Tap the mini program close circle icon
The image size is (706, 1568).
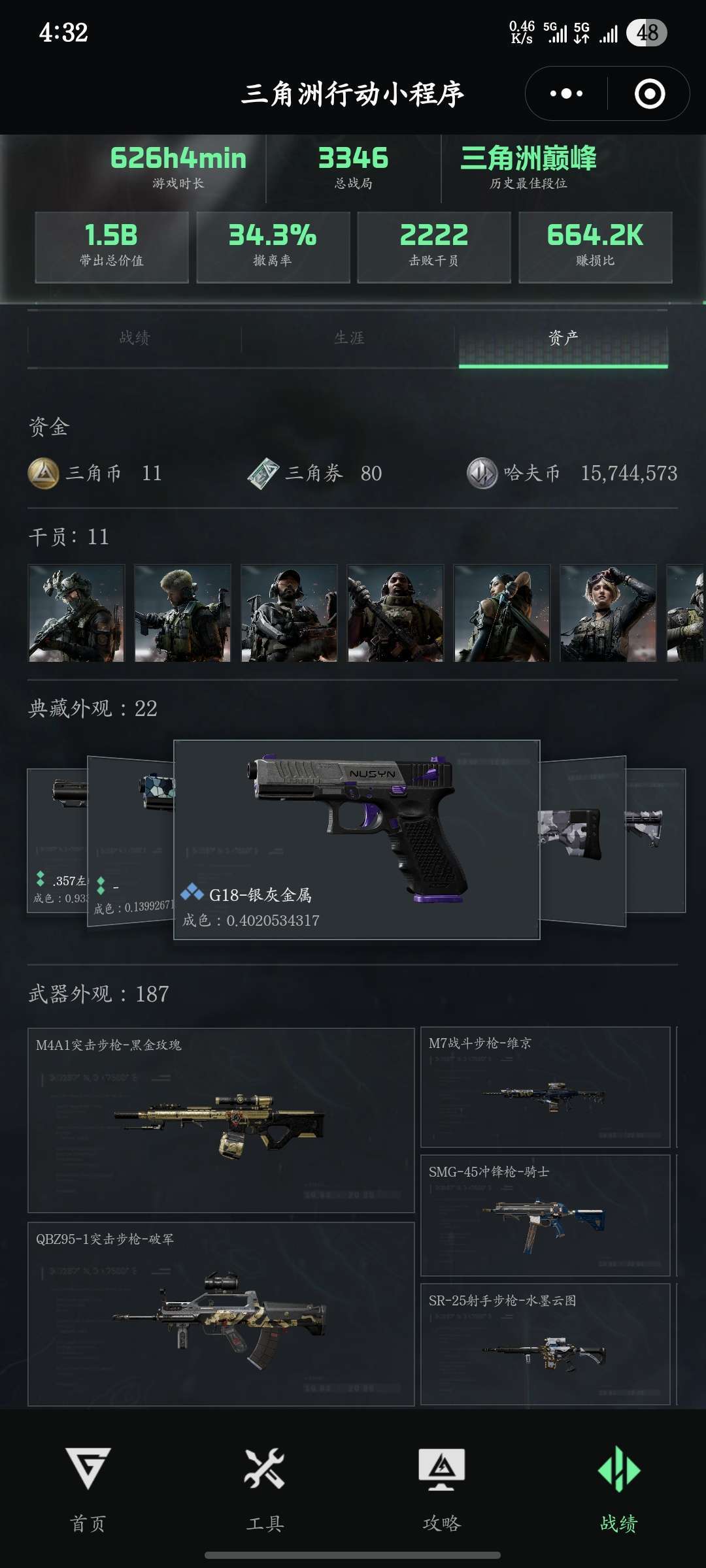tap(650, 93)
